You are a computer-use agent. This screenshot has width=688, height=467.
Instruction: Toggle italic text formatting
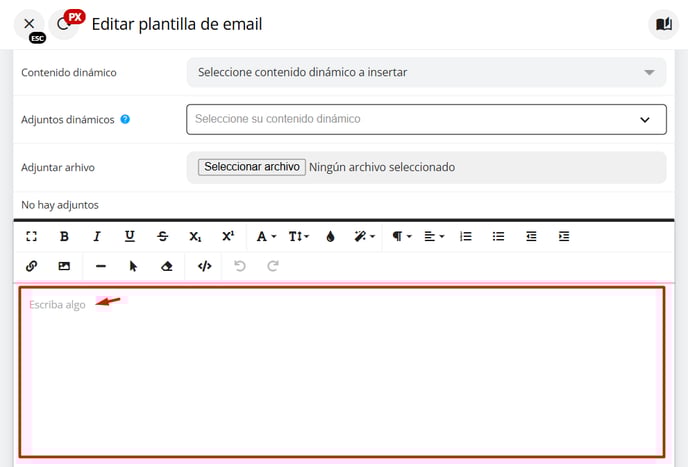(97, 237)
